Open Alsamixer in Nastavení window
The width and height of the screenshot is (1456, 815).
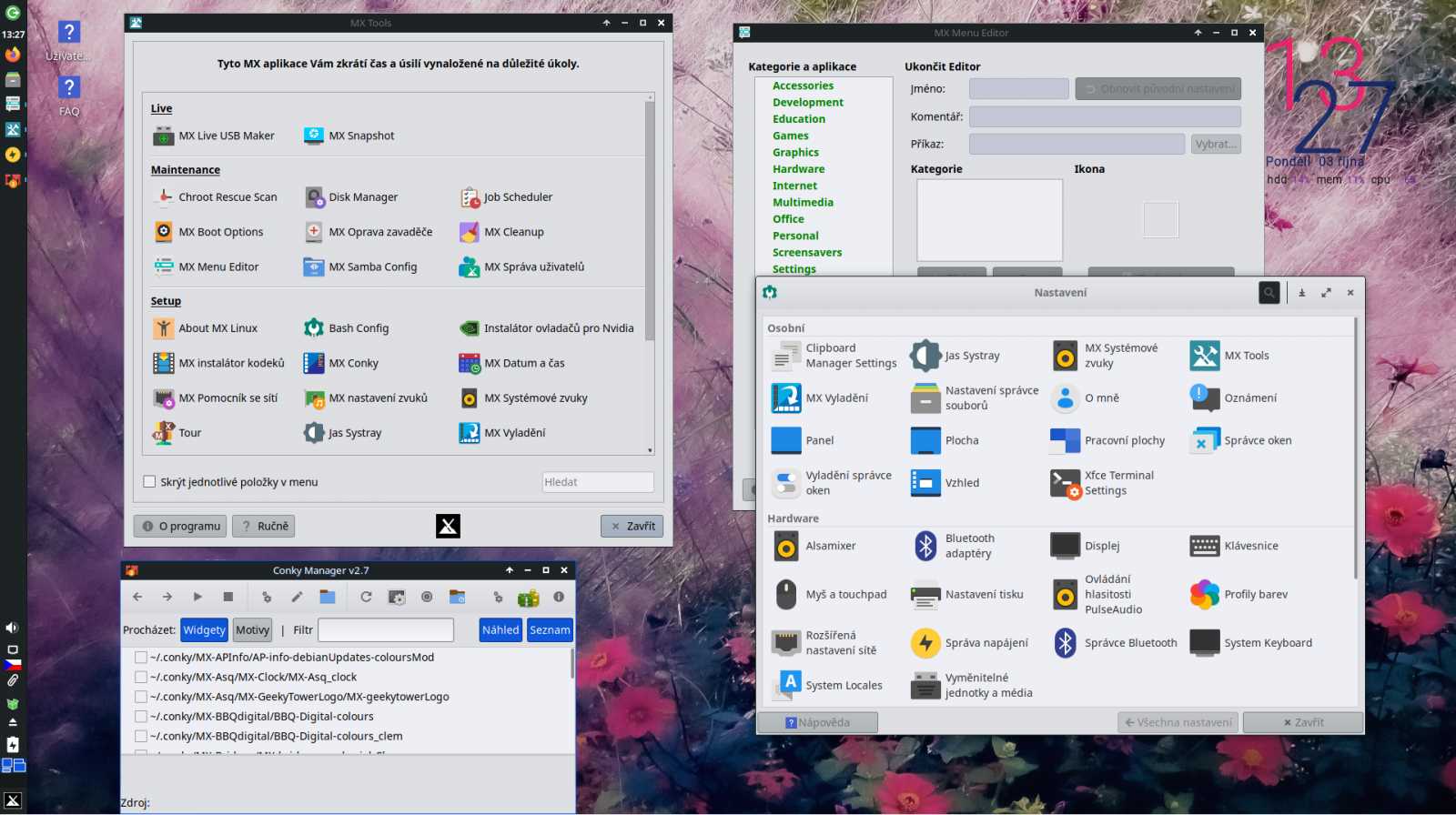point(814,546)
